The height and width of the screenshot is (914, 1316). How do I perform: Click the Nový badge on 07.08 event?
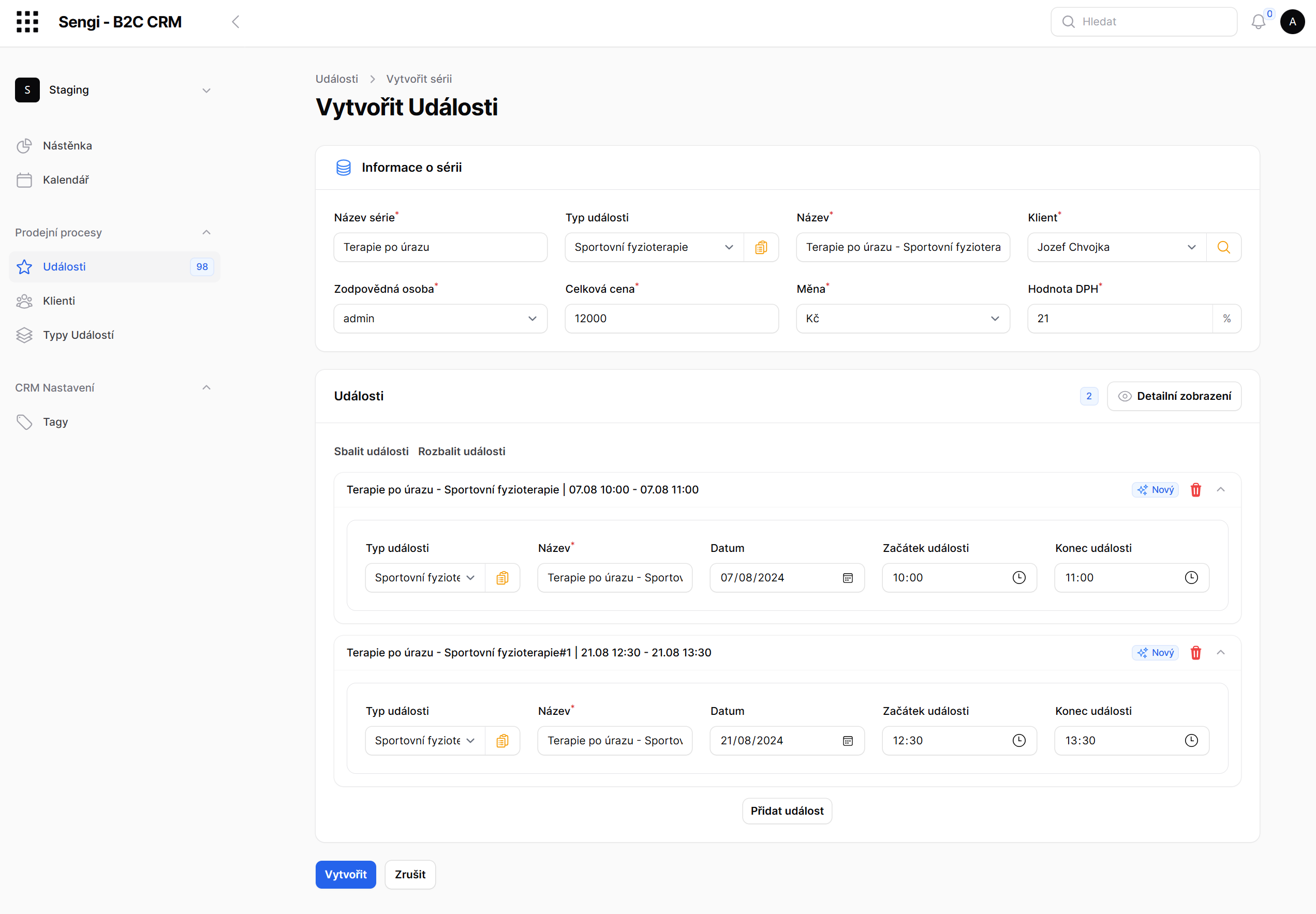(1155, 490)
